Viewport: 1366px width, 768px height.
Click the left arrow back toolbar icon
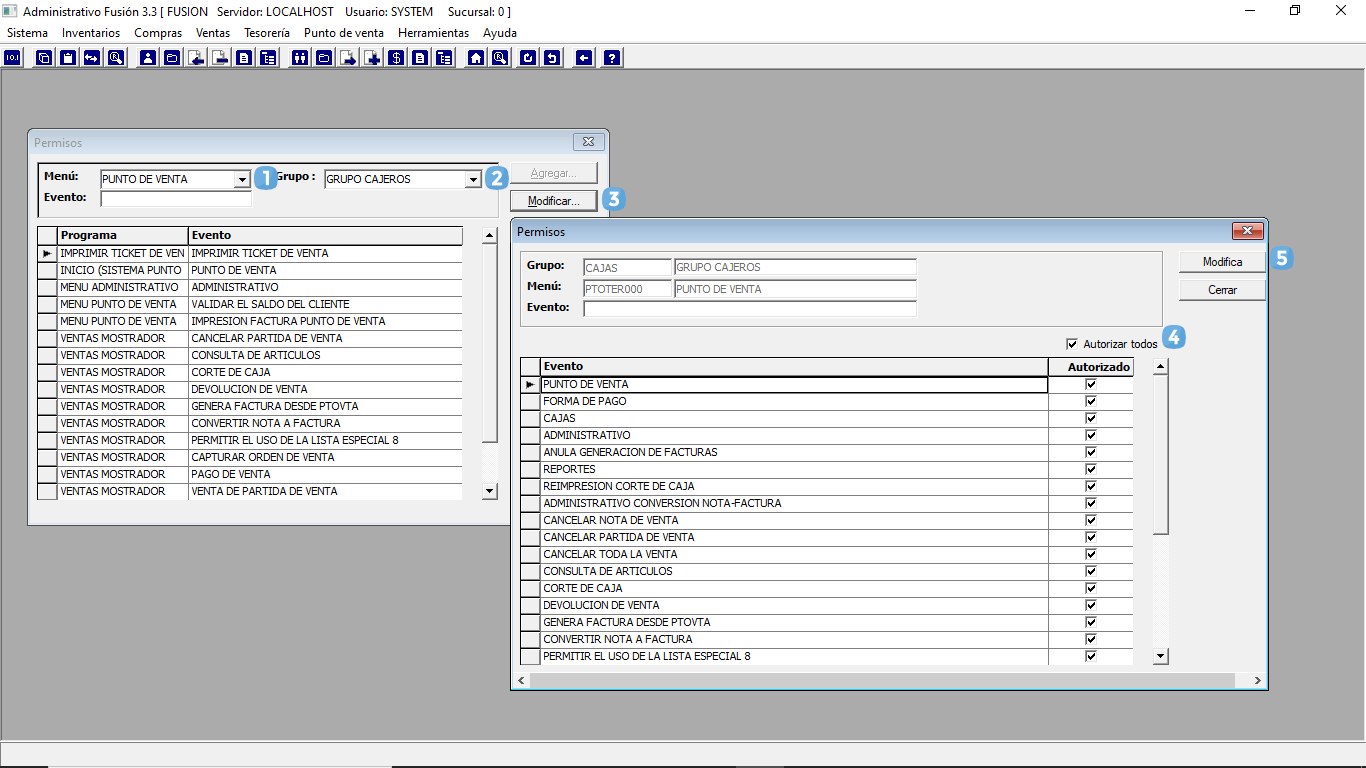pos(584,57)
